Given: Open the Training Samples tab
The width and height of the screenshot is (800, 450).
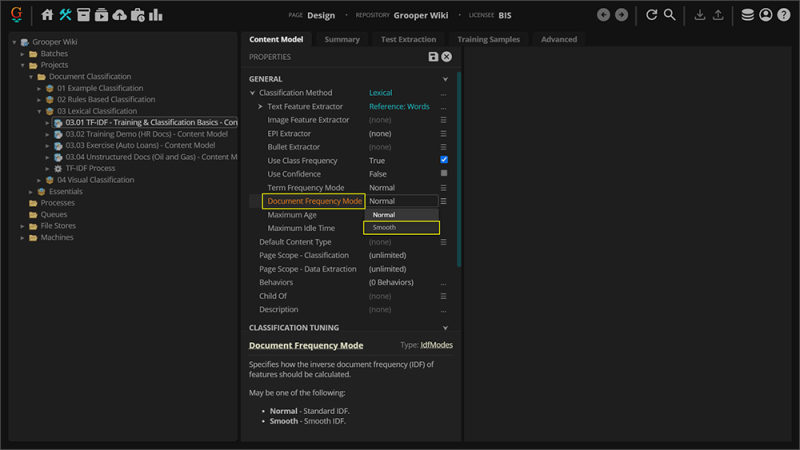Looking at the screenshot, I should coord(487,39).
